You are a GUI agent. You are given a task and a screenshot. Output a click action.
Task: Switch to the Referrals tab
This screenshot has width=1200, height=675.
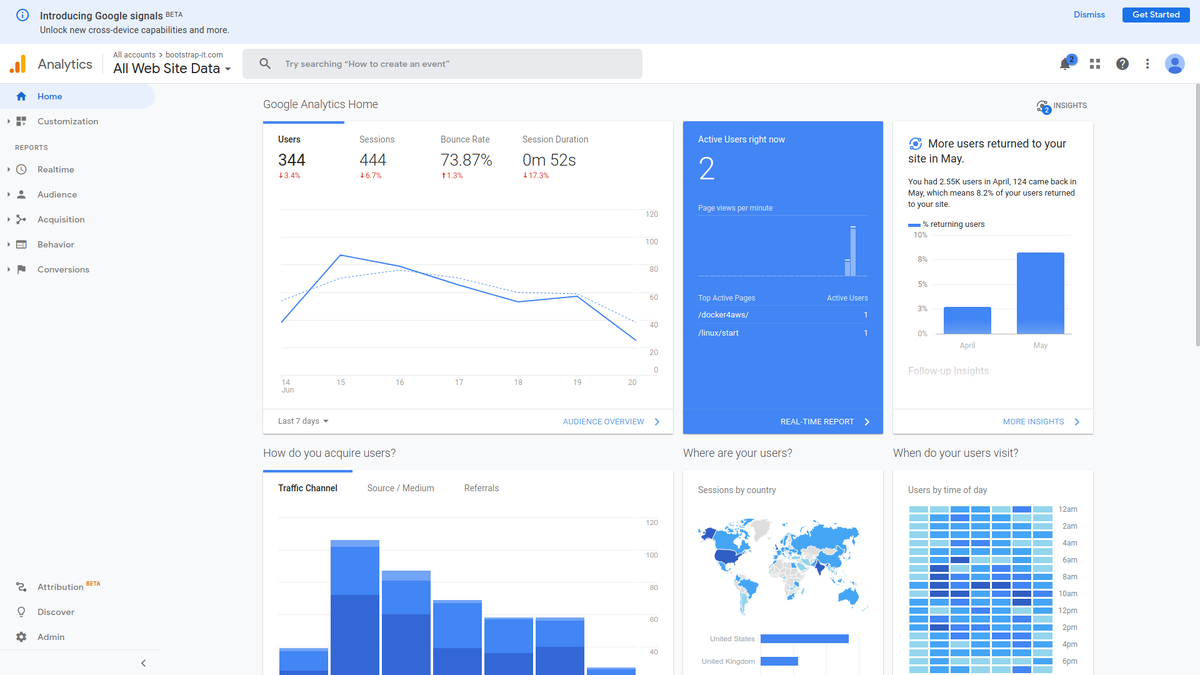481,488
